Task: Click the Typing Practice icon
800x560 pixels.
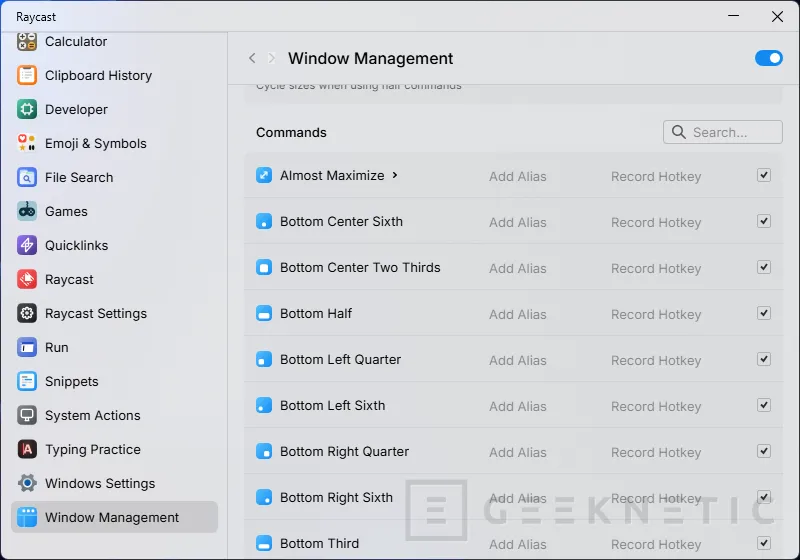Action: pos(27,449)
